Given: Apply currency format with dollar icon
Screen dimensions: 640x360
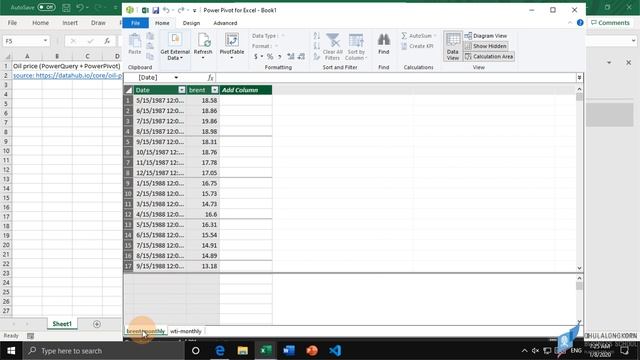Looking at the screenshot, I should [x=256, y=56].
